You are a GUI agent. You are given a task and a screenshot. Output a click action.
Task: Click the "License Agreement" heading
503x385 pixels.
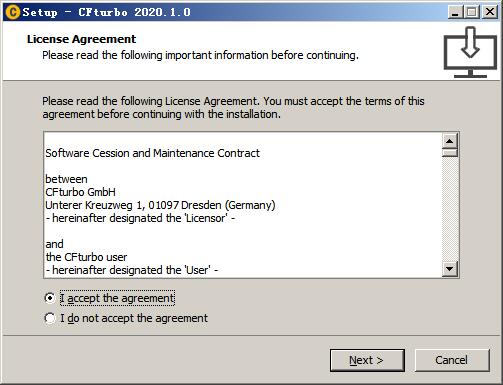point(82,39)
